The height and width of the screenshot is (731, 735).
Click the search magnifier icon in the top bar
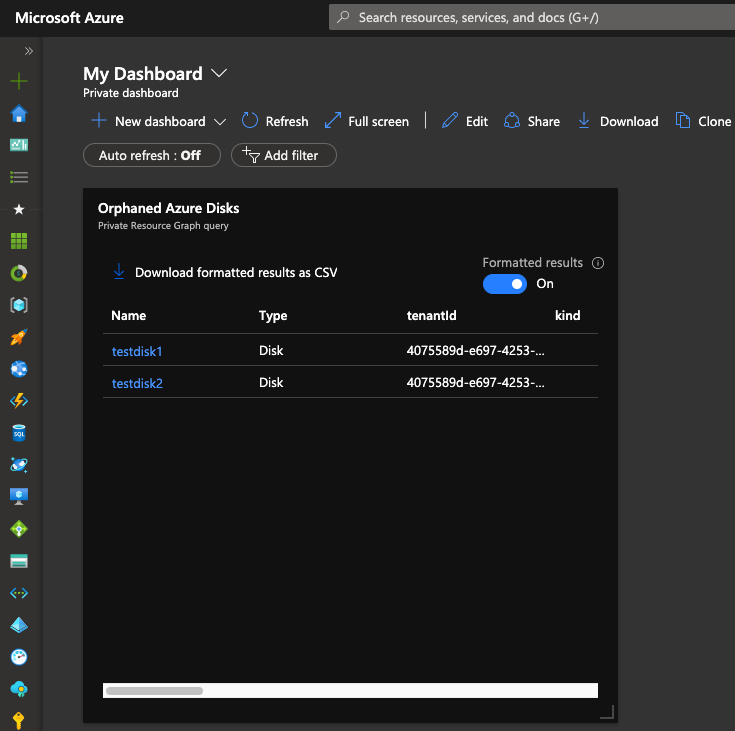point(344,17)
